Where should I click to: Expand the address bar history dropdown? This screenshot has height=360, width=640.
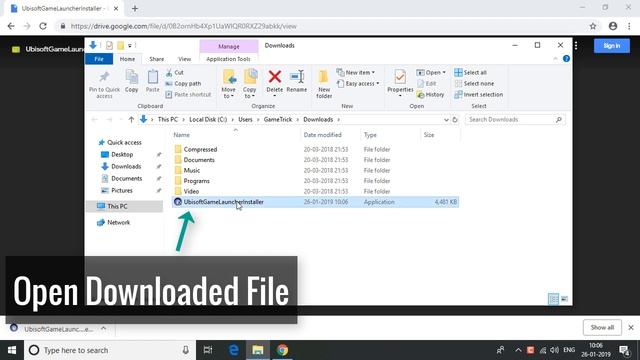point(446,120)
